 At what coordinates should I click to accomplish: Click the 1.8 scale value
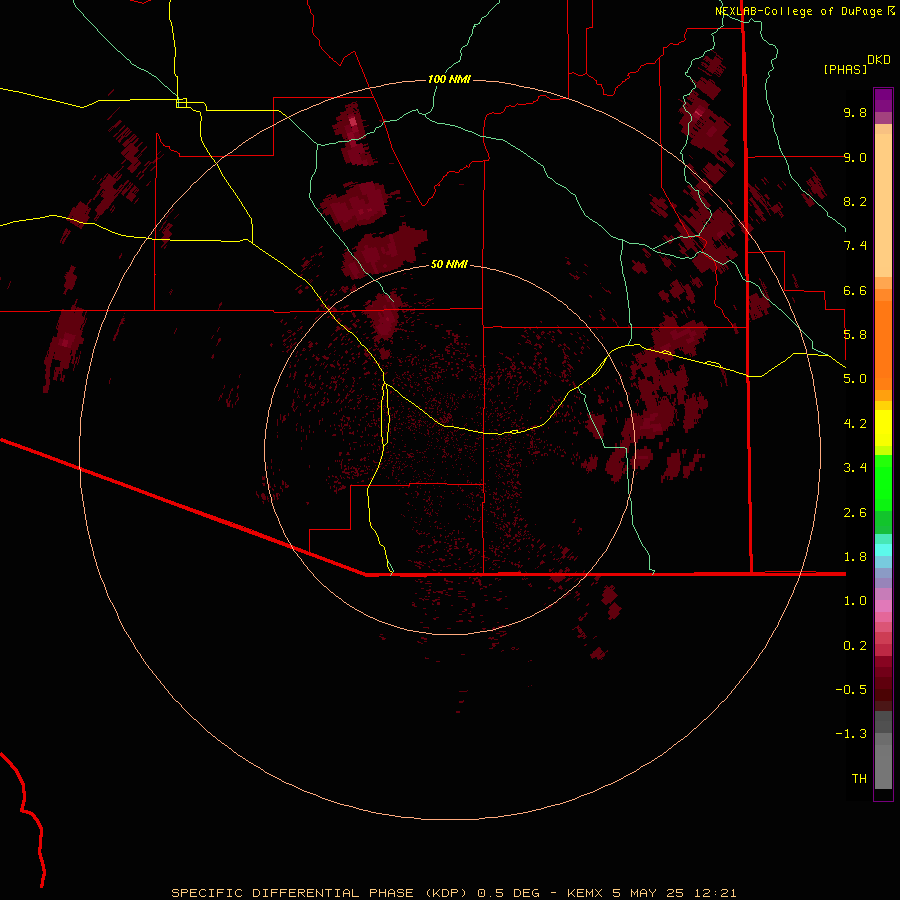pyautogui.click(x=855, y=557)
